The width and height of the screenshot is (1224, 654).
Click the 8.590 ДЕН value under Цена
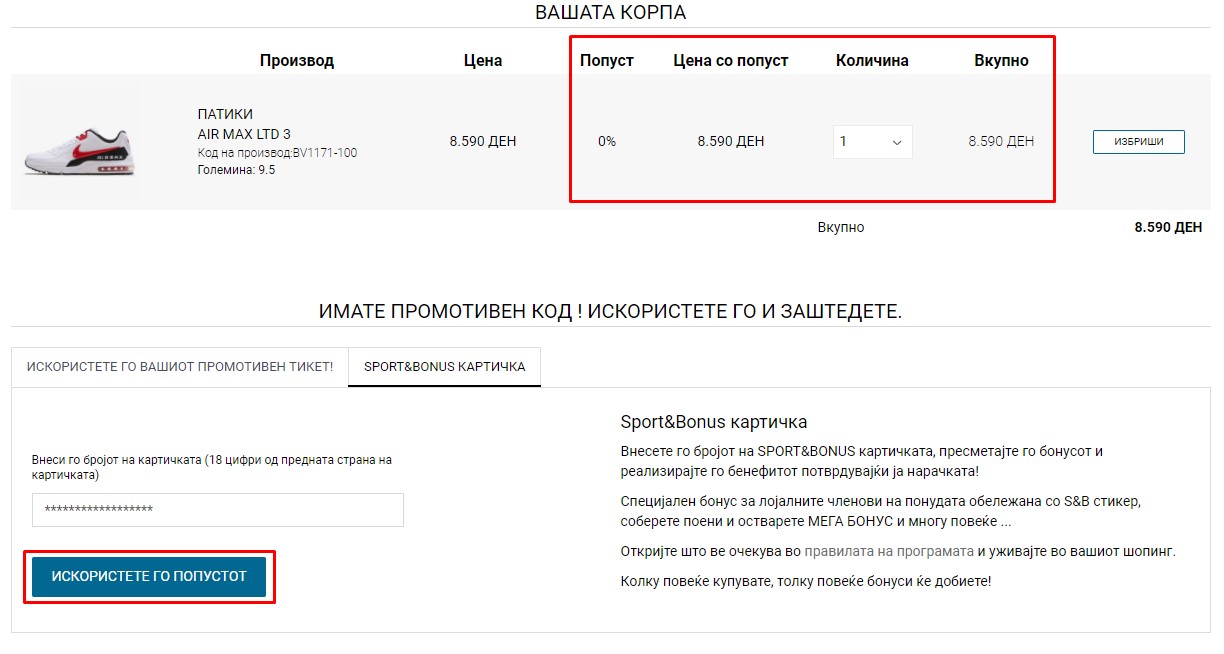click(483, 141)
